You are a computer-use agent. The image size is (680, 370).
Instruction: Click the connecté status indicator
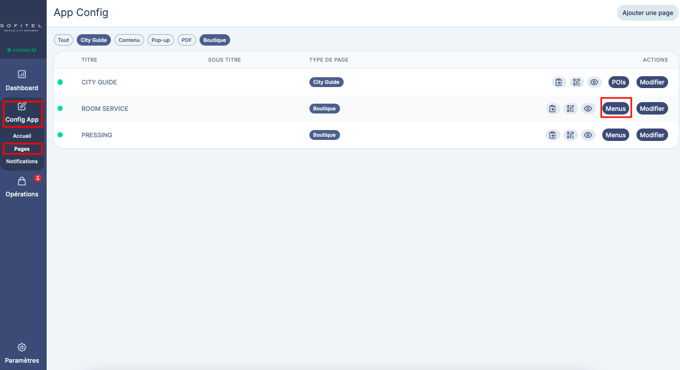coord(22,50)
